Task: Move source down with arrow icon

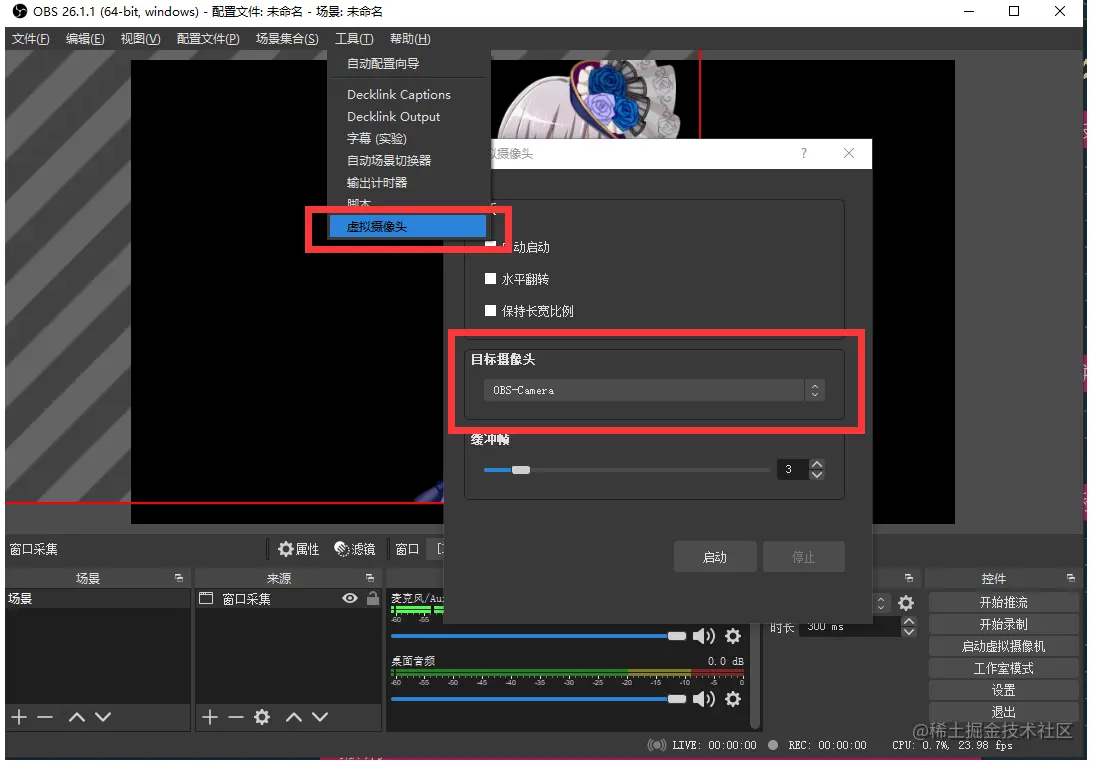Action: point(320,717)
